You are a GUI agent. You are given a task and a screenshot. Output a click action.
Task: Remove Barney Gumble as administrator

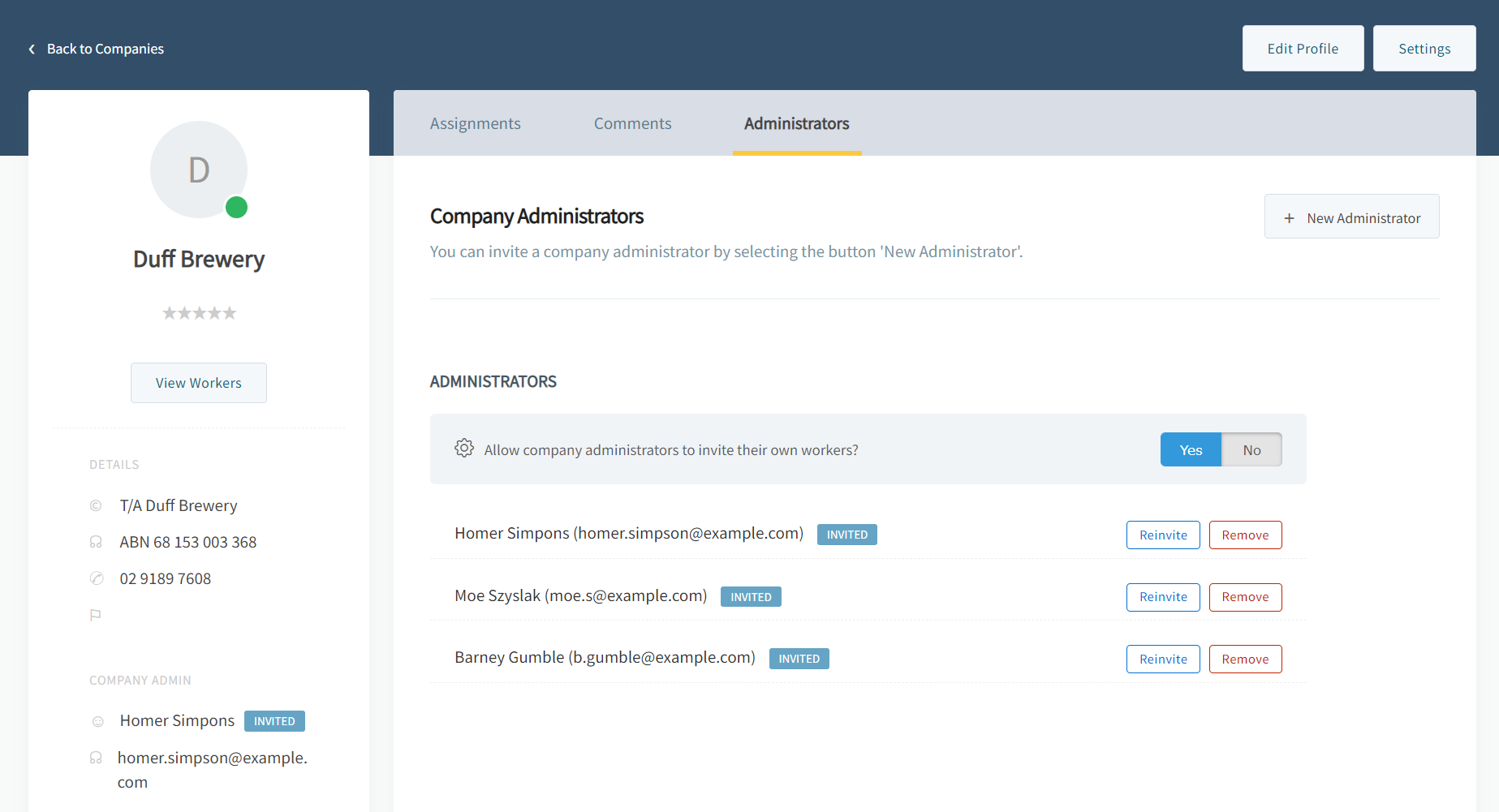coord(1245,659)
